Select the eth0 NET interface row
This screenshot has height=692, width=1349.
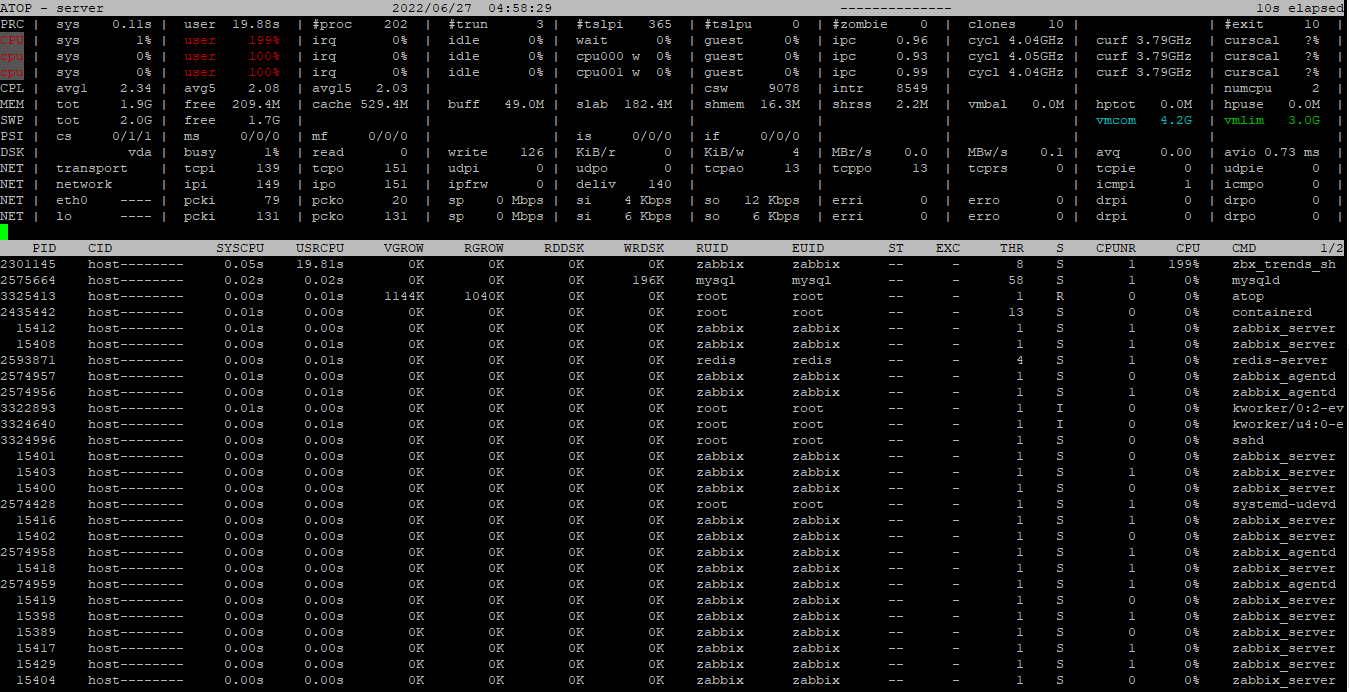[x=674, y=200]
